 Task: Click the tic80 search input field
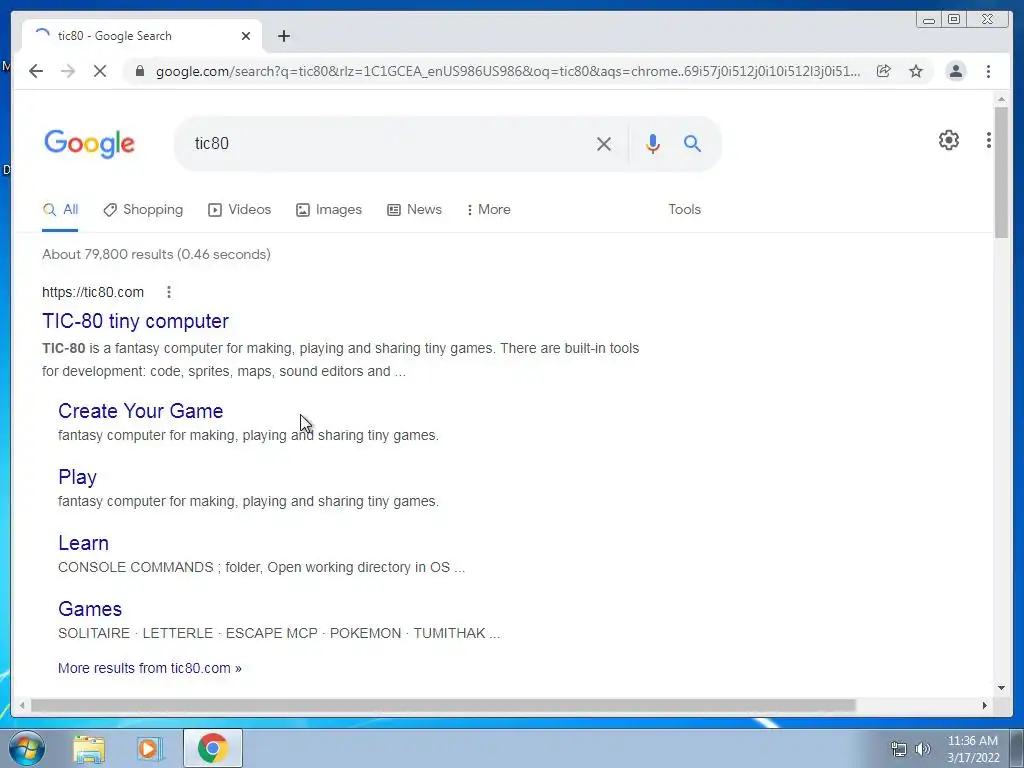click(x=389, y=144)
